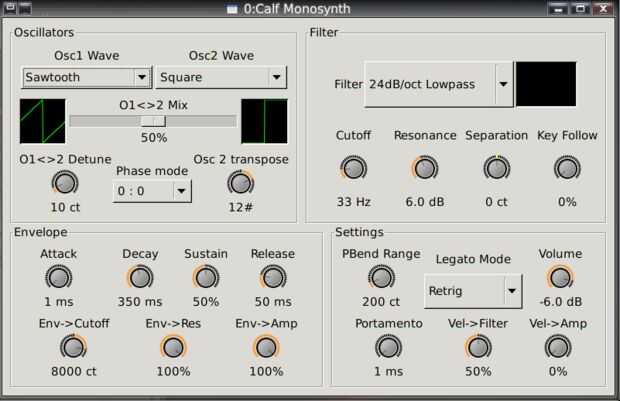
Task: Open the Legato Mode dropdown showing Retrig
Action: tap(473, 291)
